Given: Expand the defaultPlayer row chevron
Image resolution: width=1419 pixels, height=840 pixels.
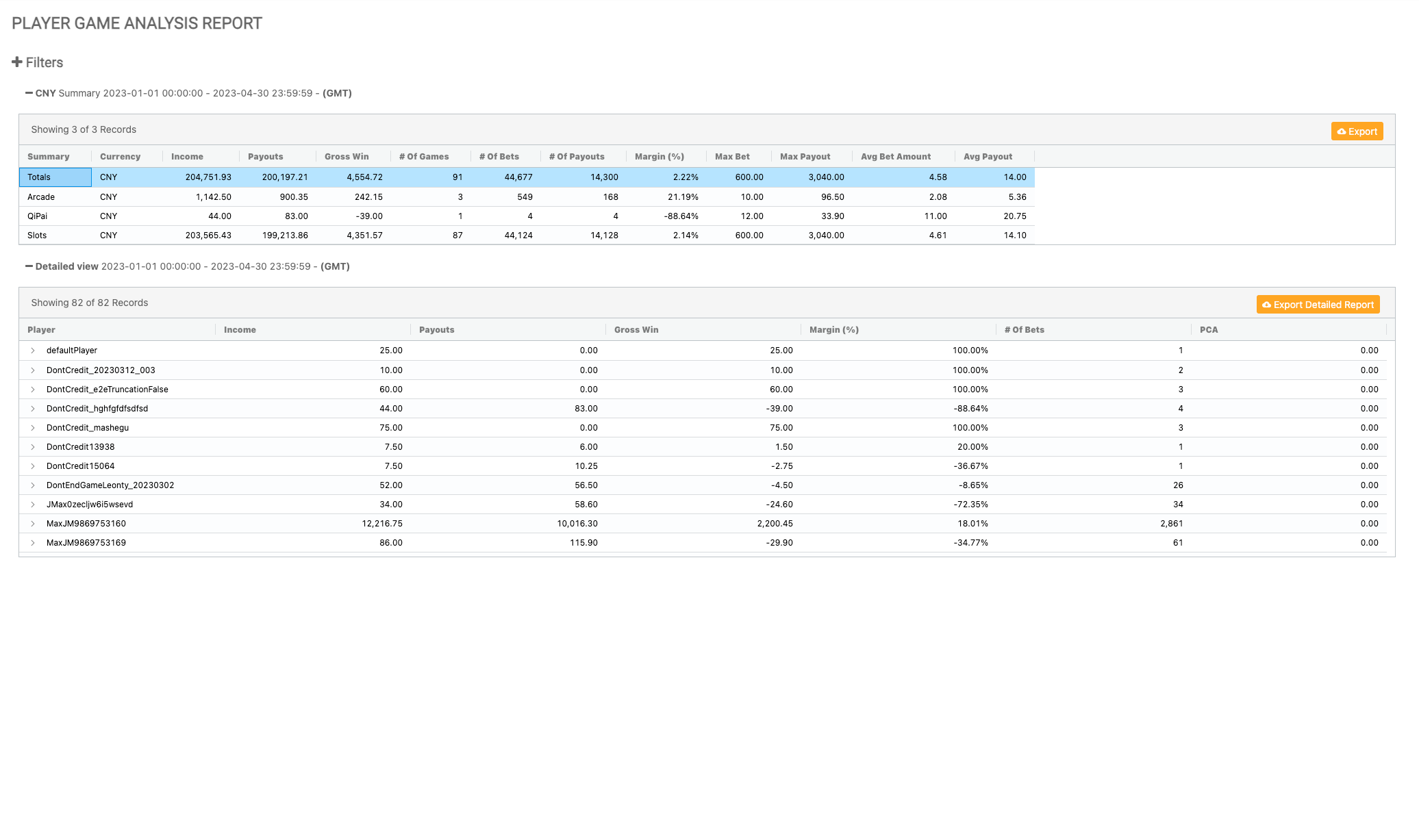Looking at the screenshot, I should pos(32,351).
